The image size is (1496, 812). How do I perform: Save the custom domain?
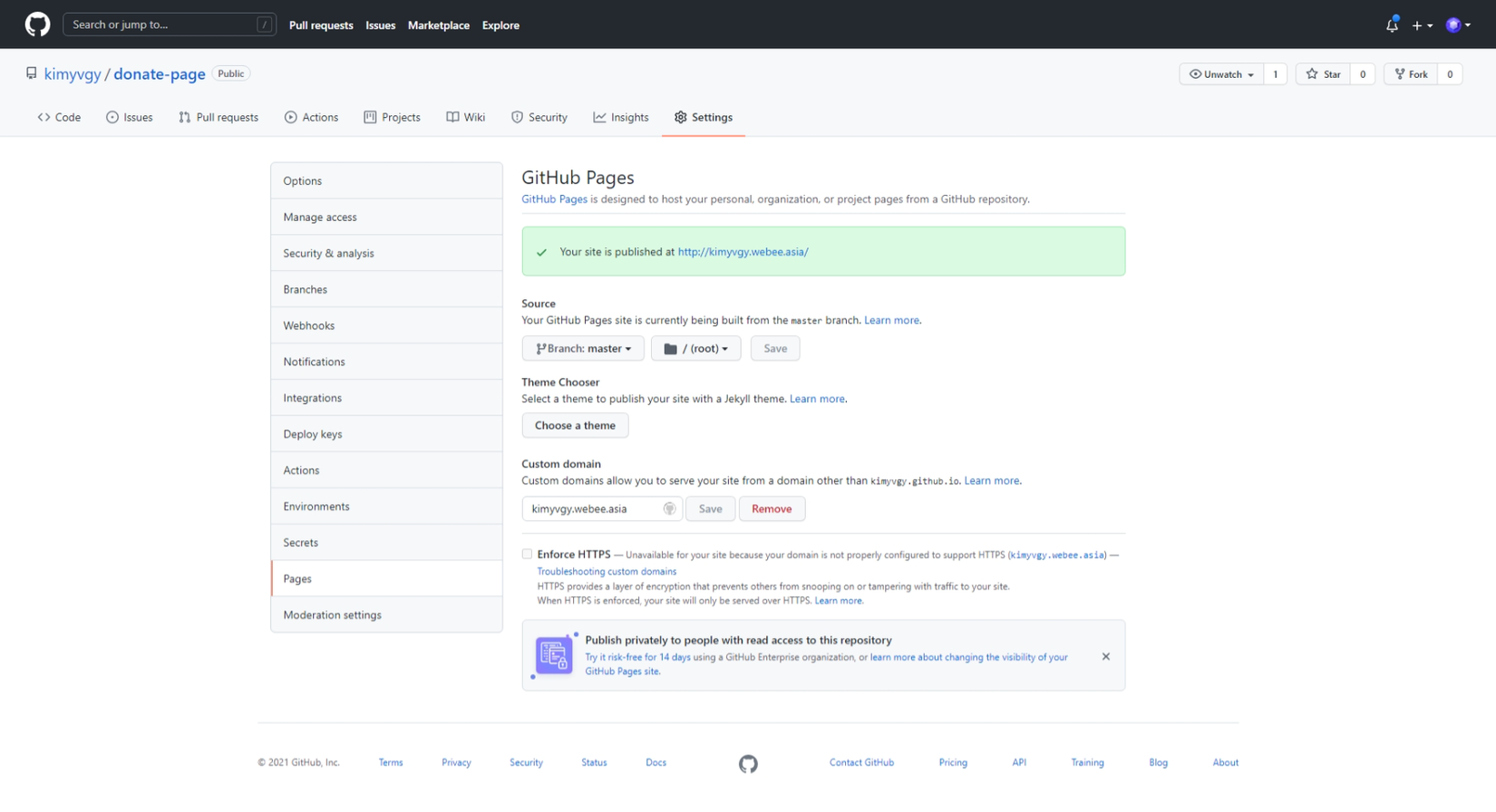[710, 508]
